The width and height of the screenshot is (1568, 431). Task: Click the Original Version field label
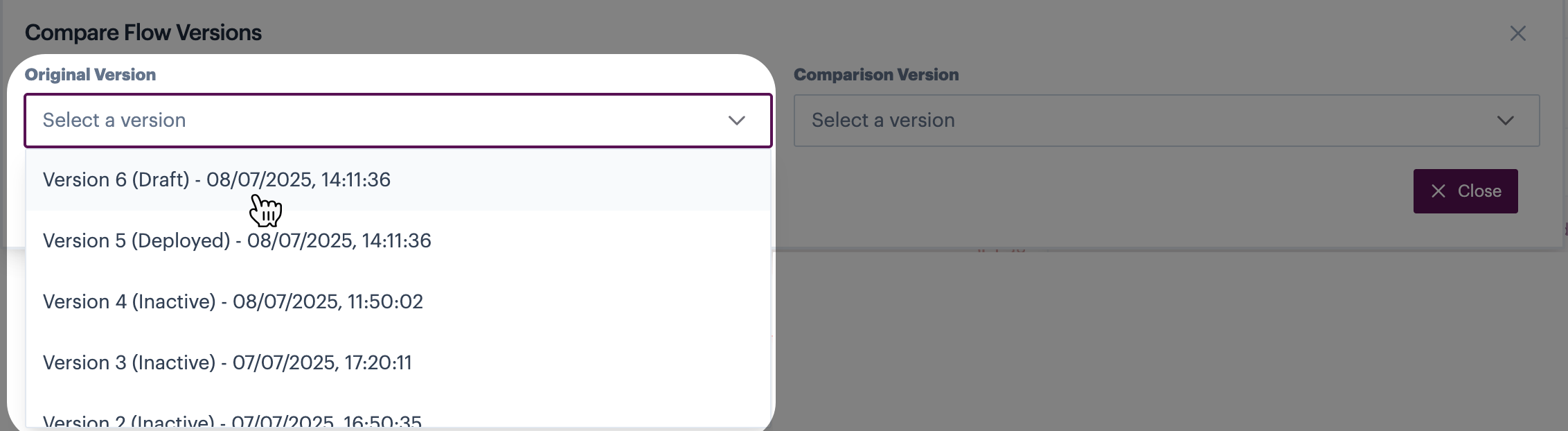pyautogui.click(x=90, y=75)
